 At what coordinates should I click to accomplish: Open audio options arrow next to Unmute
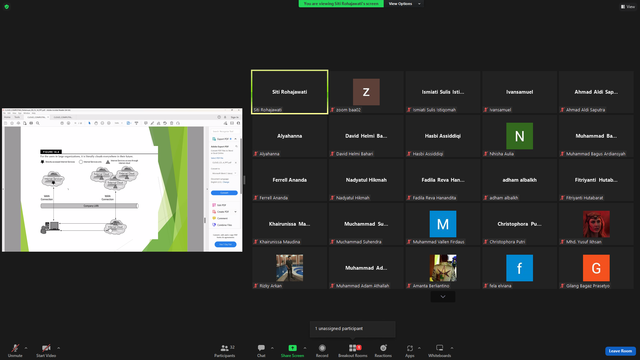click(26, 348)
